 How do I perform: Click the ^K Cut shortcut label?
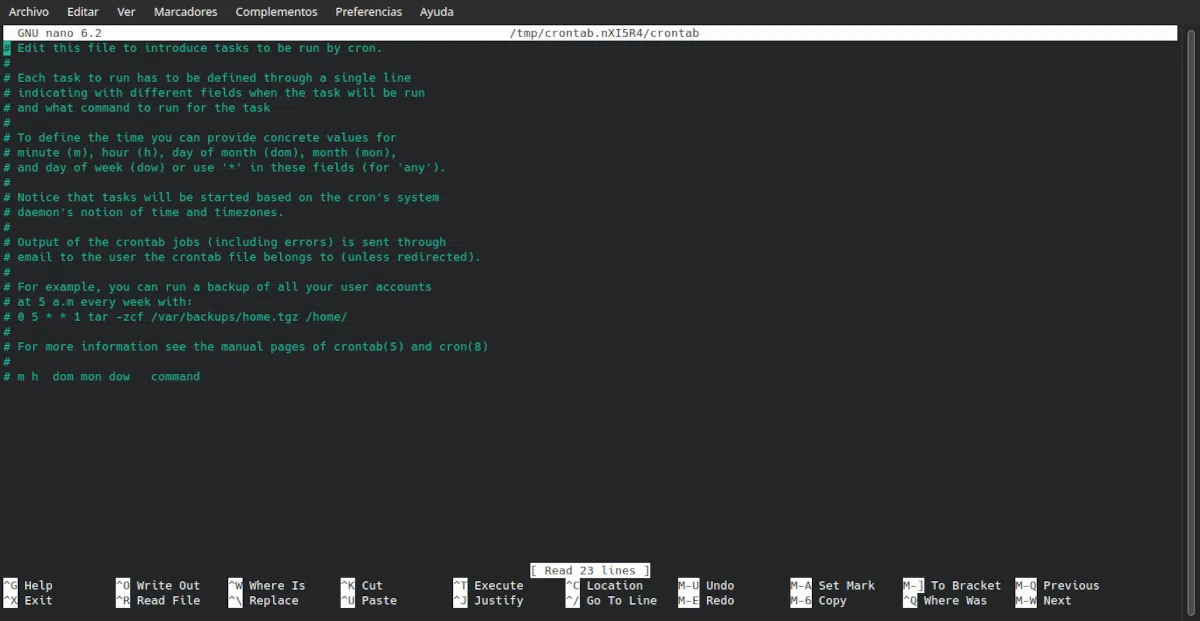click(362, 586)
